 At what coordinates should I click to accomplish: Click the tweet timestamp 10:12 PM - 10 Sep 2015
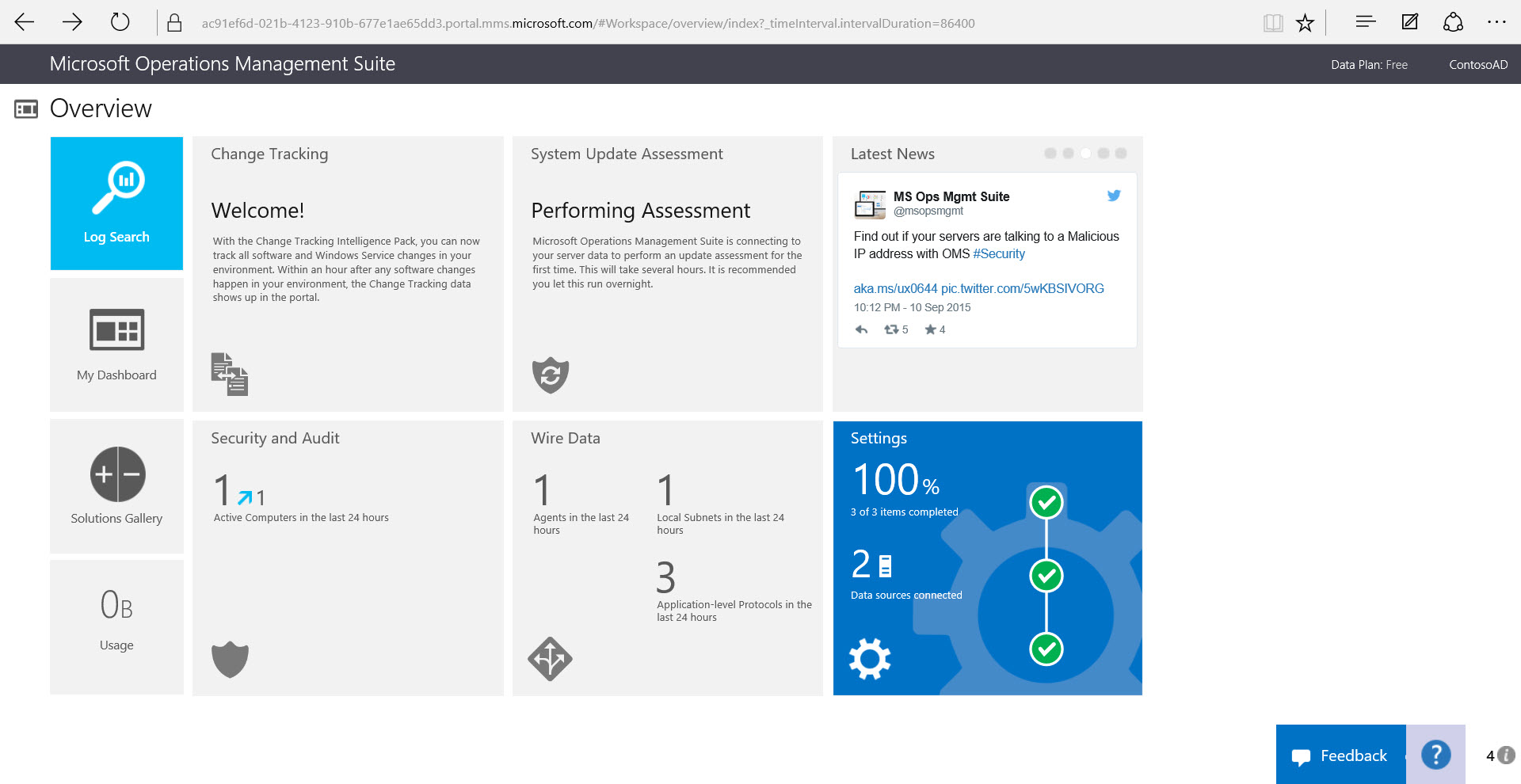coord(912,307)
